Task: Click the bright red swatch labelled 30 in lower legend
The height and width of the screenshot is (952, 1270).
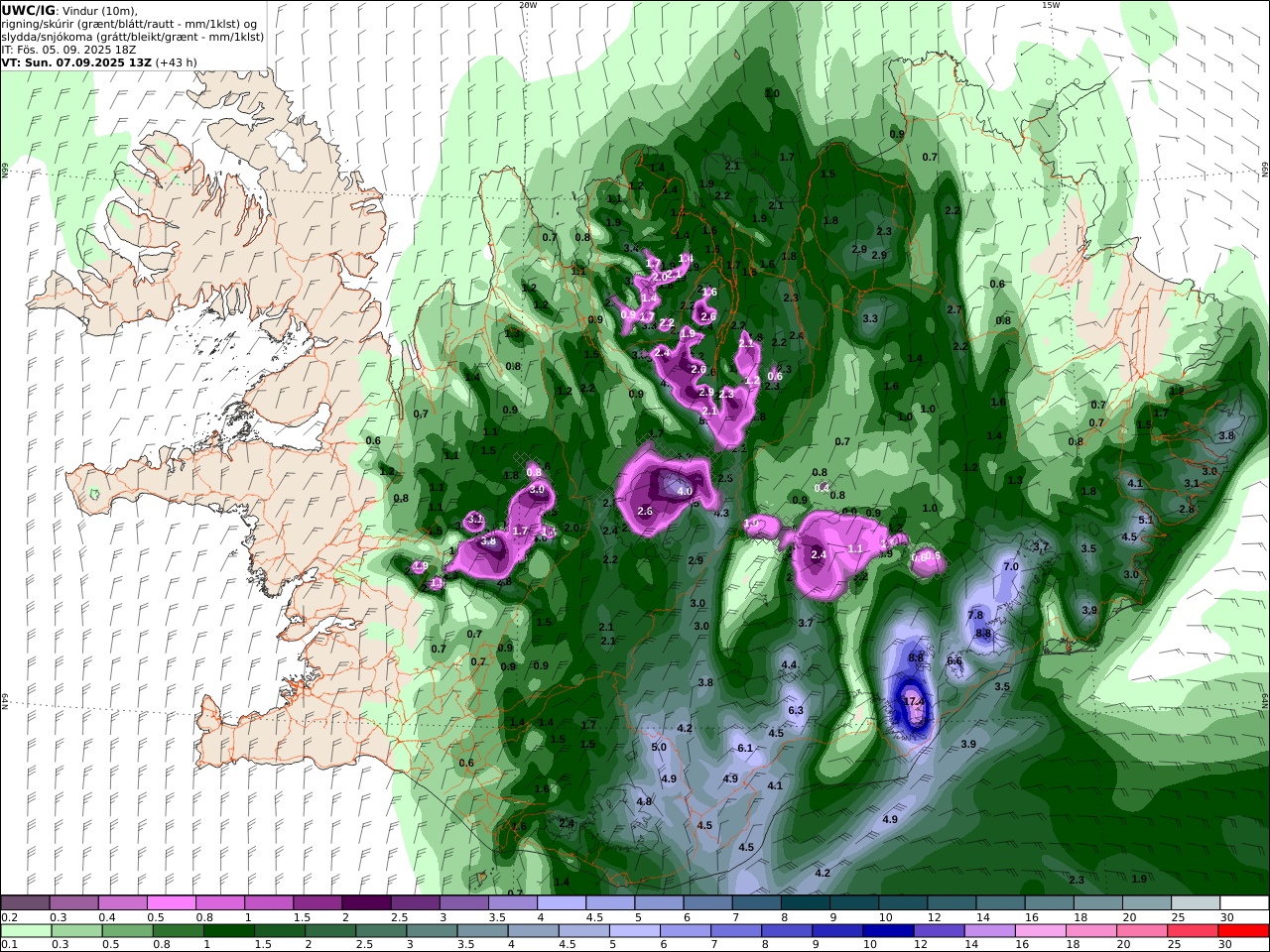Action: point(1244,931)
